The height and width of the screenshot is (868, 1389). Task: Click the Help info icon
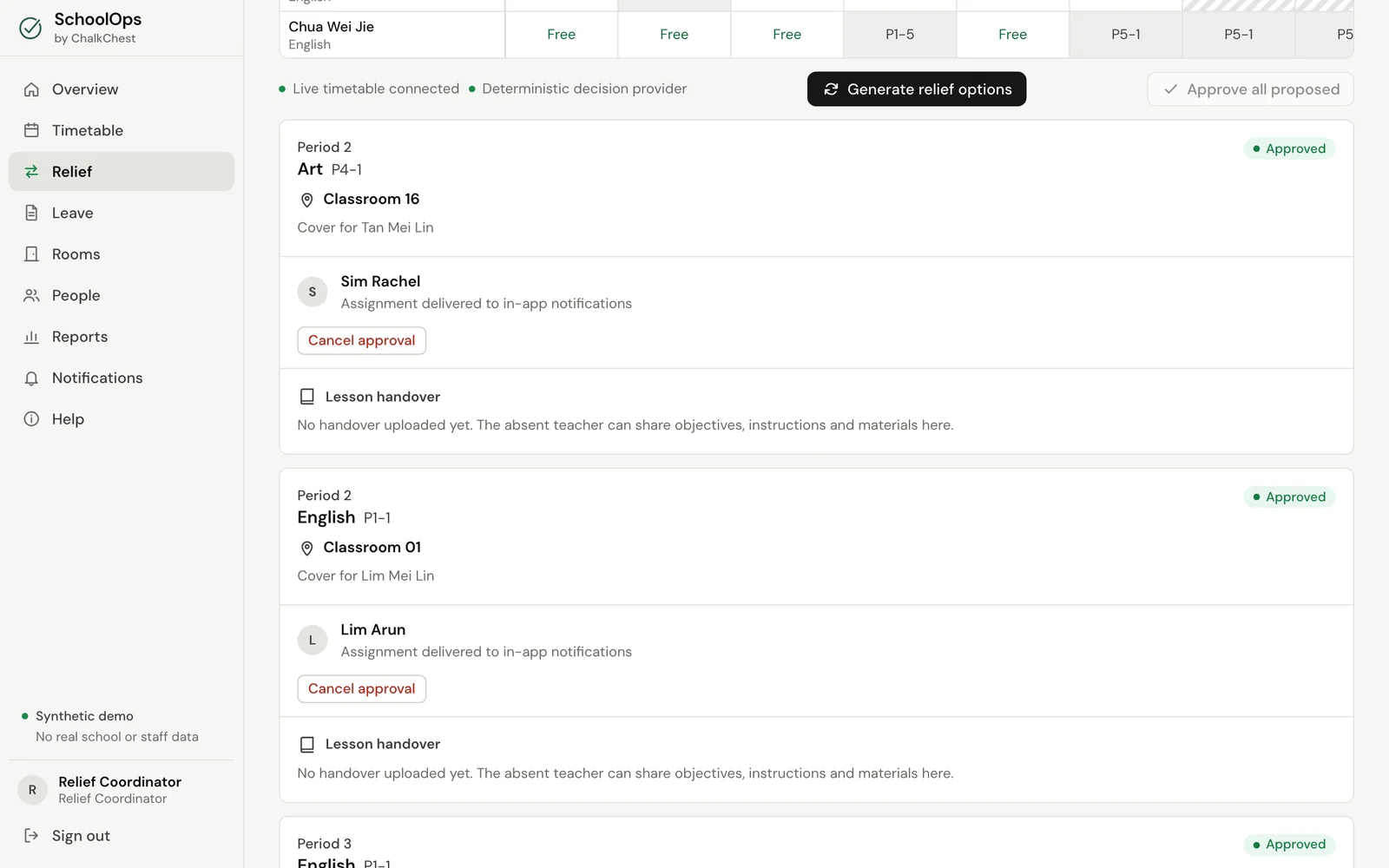(31, 419)
